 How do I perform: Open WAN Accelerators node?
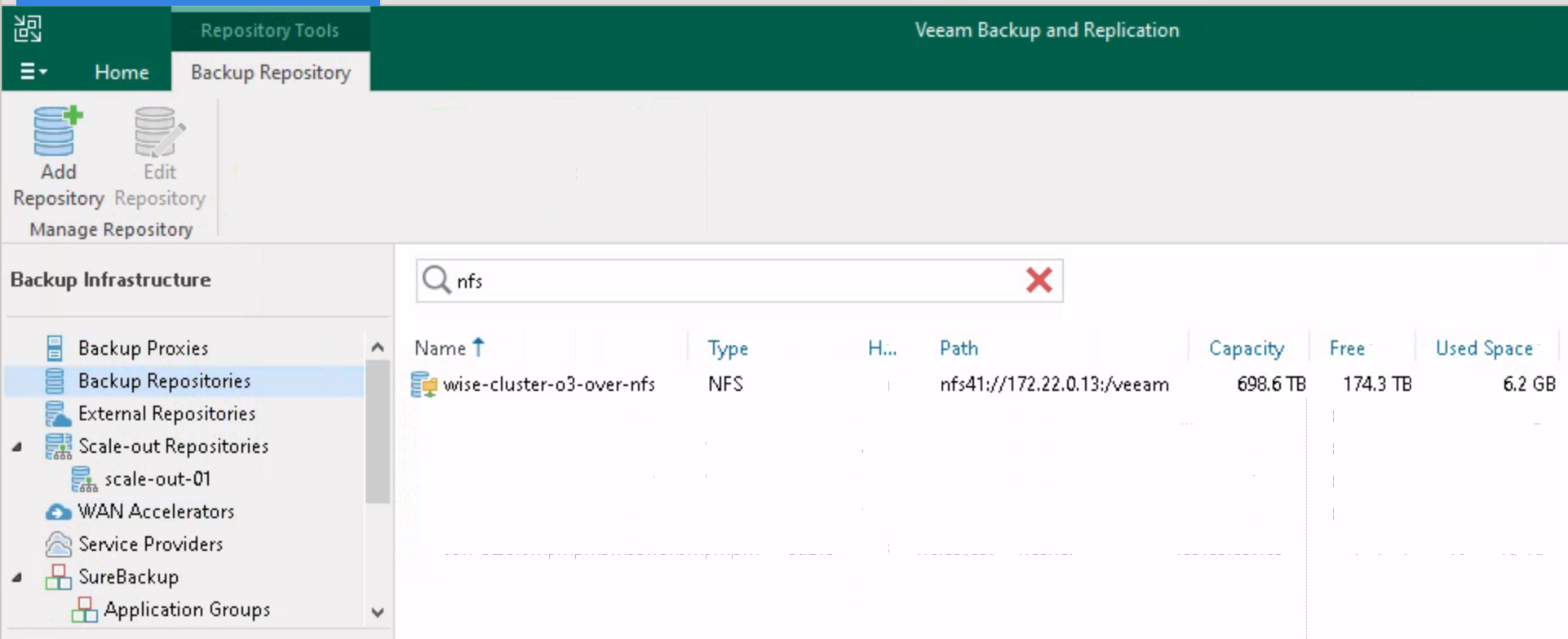click(x=156, y=511)
